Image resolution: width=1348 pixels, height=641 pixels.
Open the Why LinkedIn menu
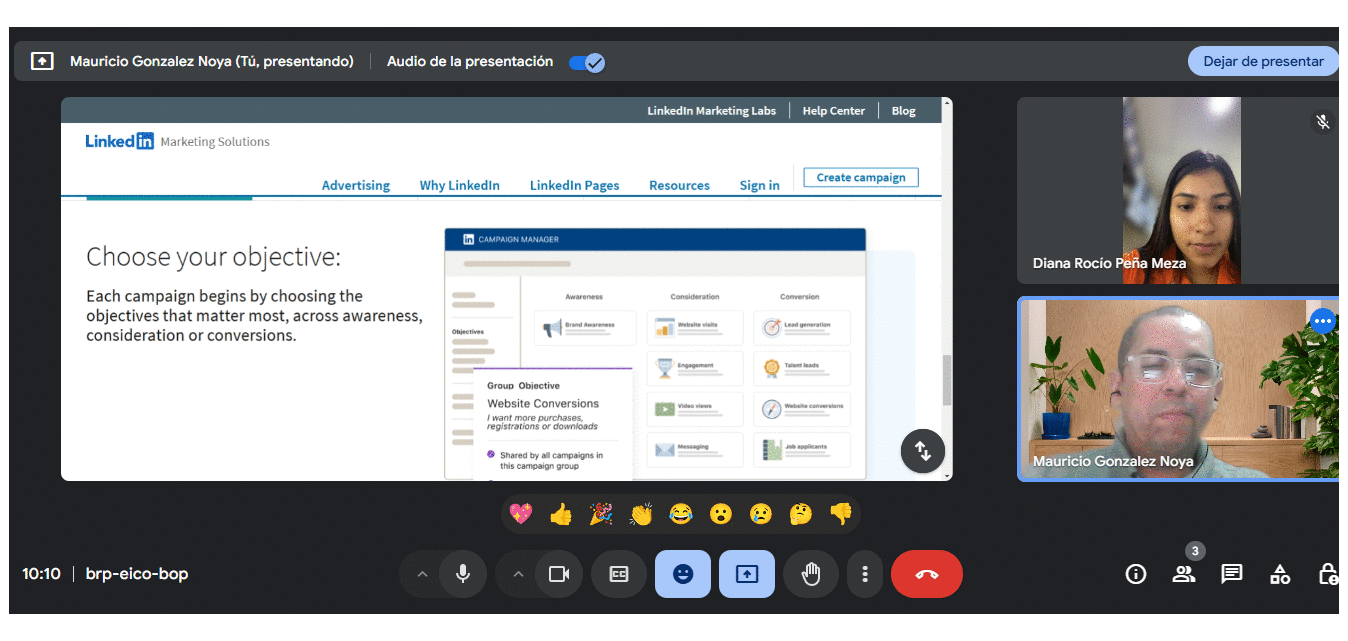coord(459,185)
